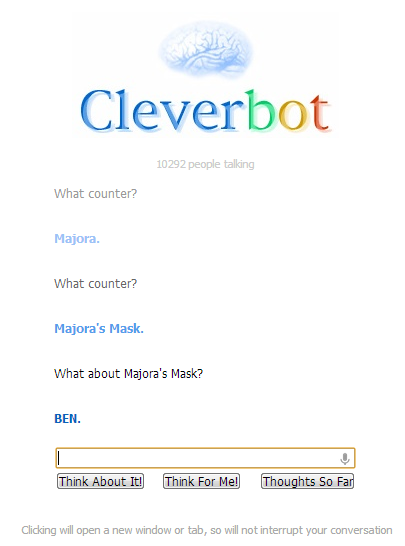Click the number 10292 in the talking count
405x546 pixels.
point(171,164)
